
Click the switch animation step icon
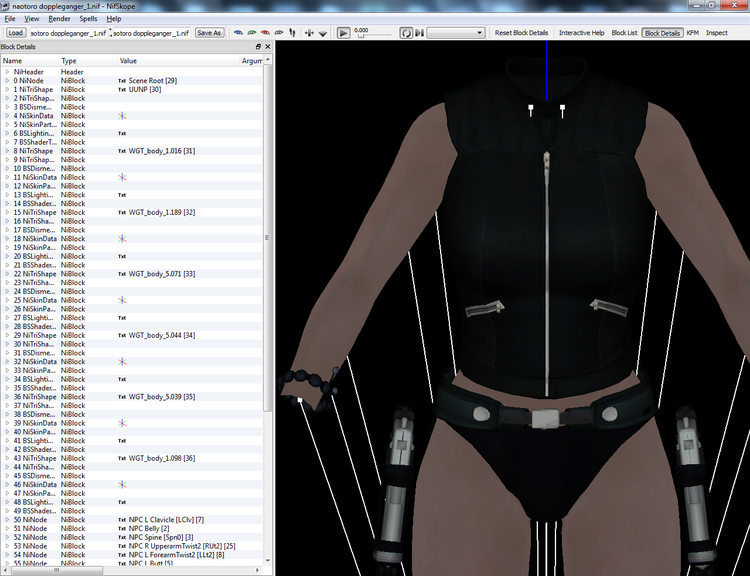(x=419, y=33)
